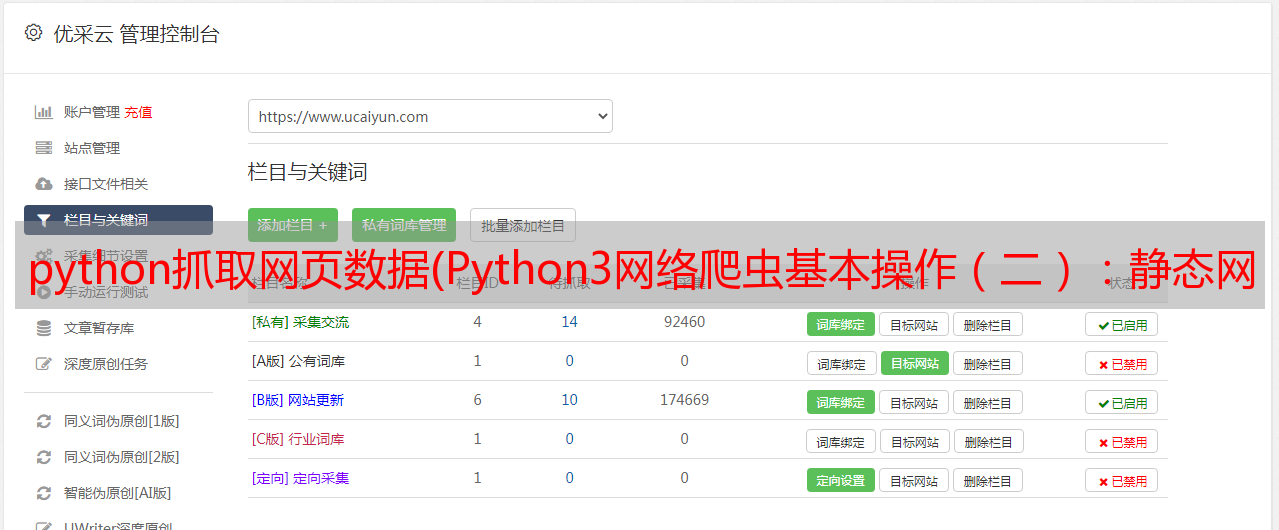
Task: Click refresh icon beside 同义词伪原创[2版]
Action: (43, 457)
